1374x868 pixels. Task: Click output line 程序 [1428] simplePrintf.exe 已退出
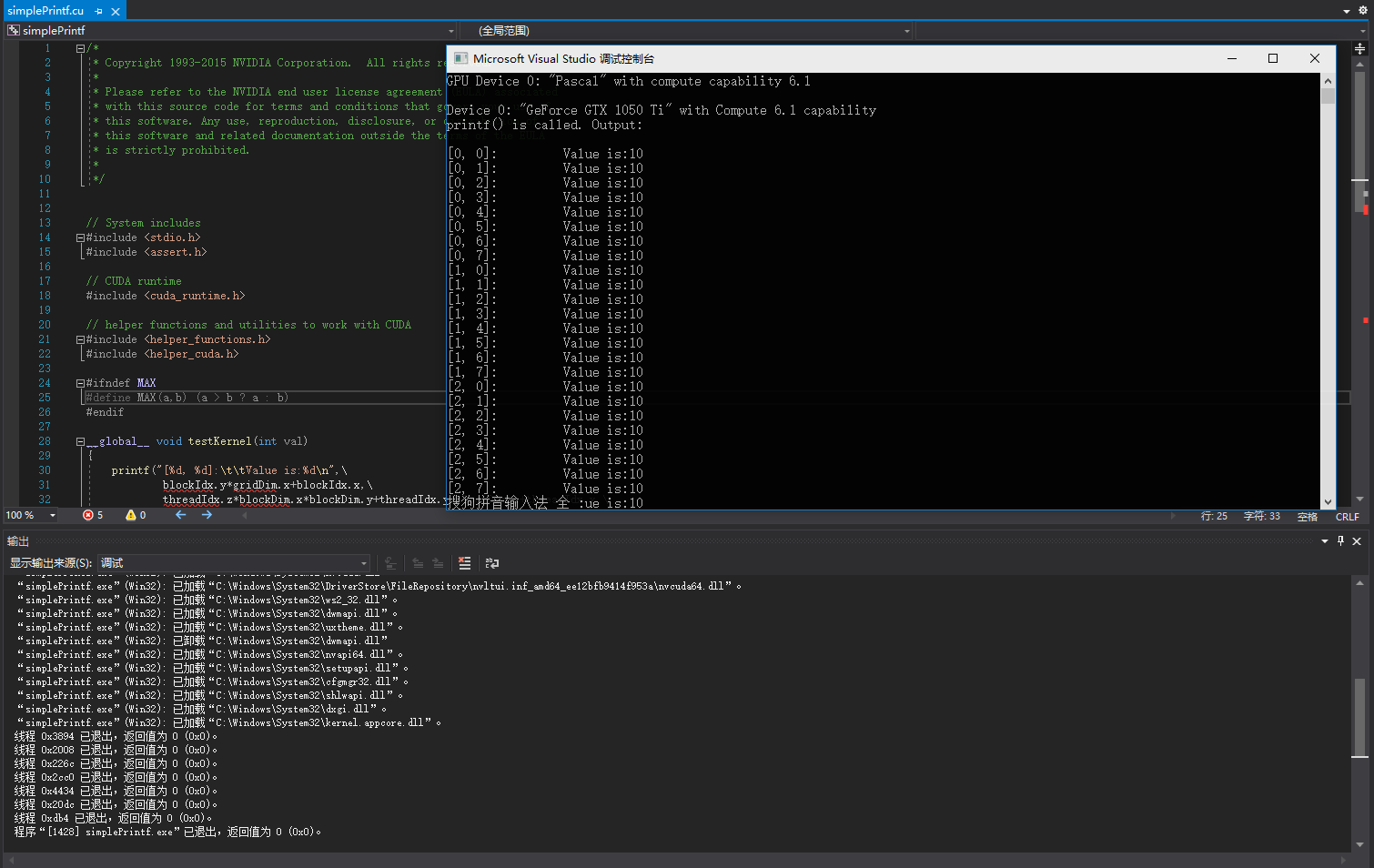pyautogui.click(x=167, y=832)
